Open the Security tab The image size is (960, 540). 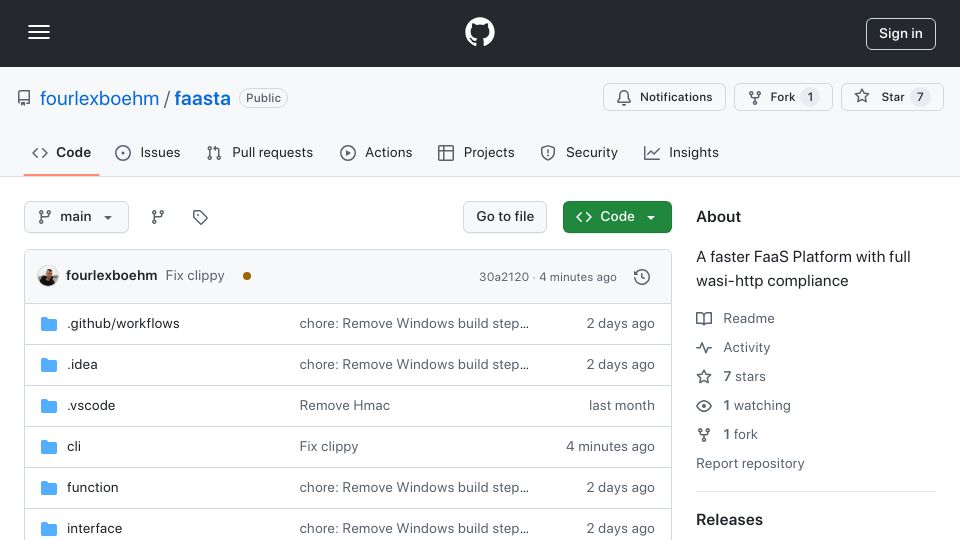pos(579,152)
